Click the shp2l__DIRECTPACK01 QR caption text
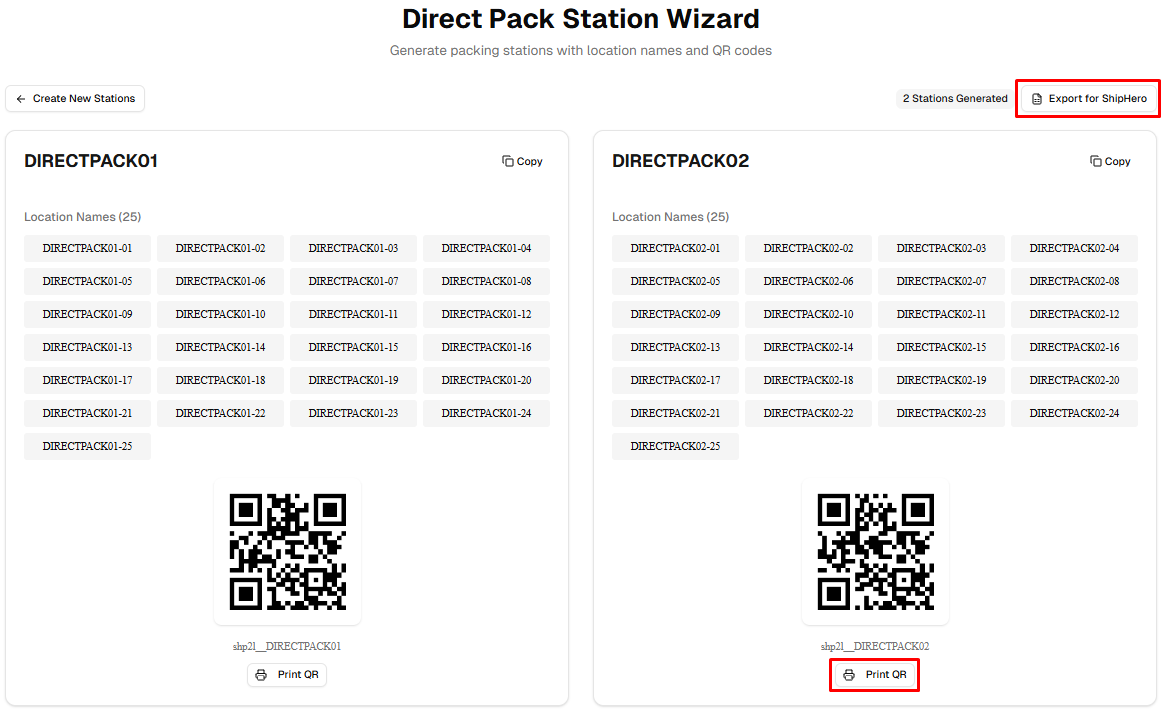 pyautogui.click(x=287, y=646)
